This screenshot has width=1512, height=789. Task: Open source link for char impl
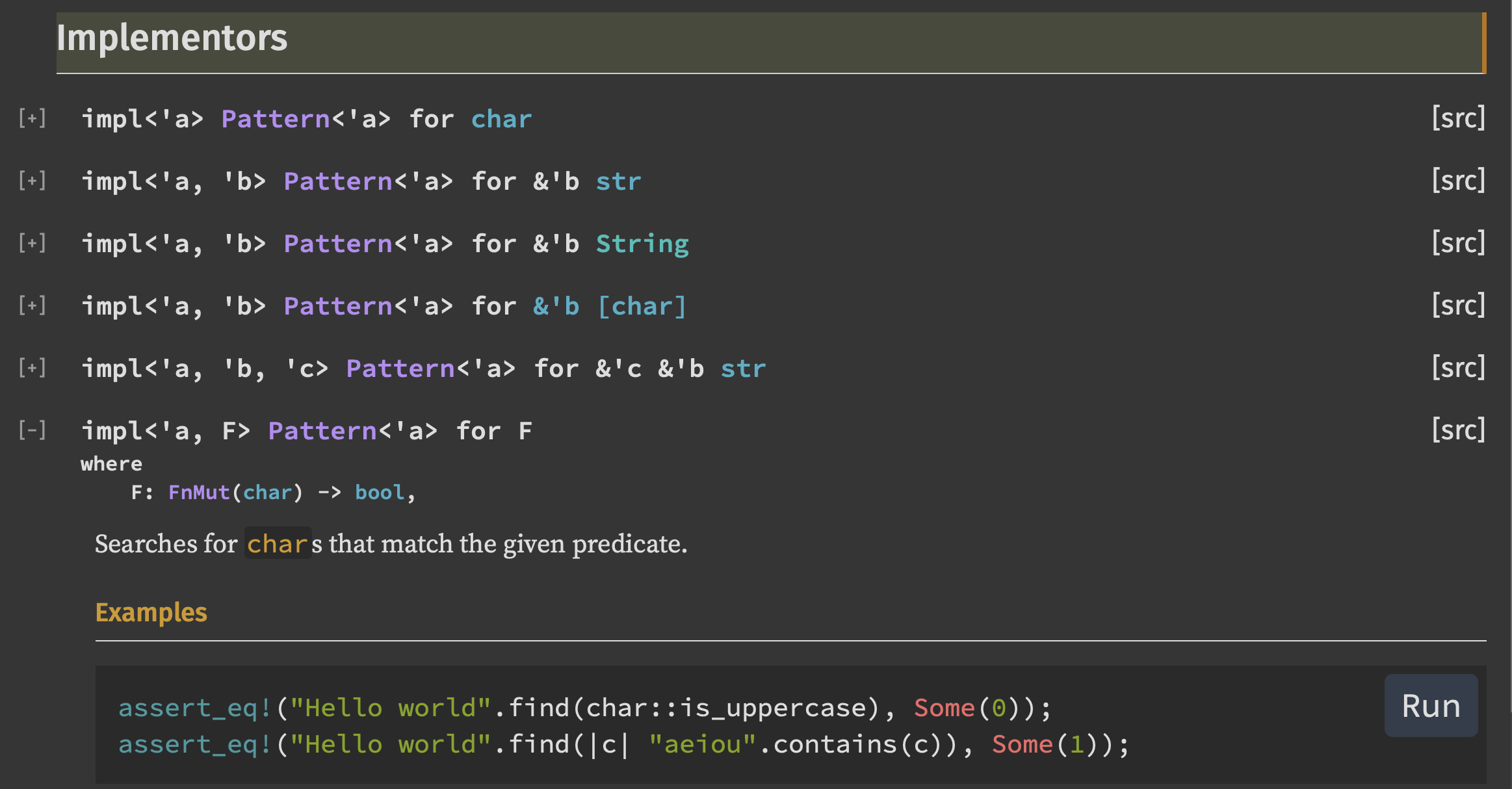pyautogui.click(x=1458, y=118)
